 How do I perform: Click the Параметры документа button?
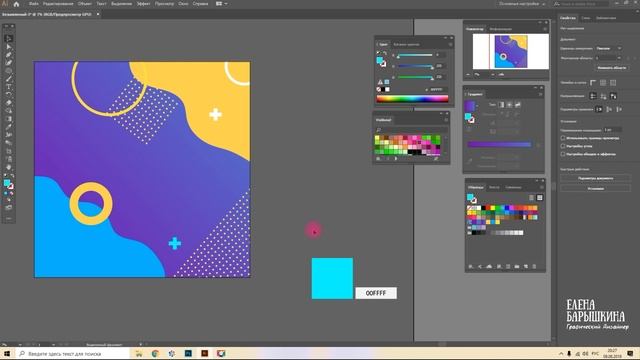[596, 178]
